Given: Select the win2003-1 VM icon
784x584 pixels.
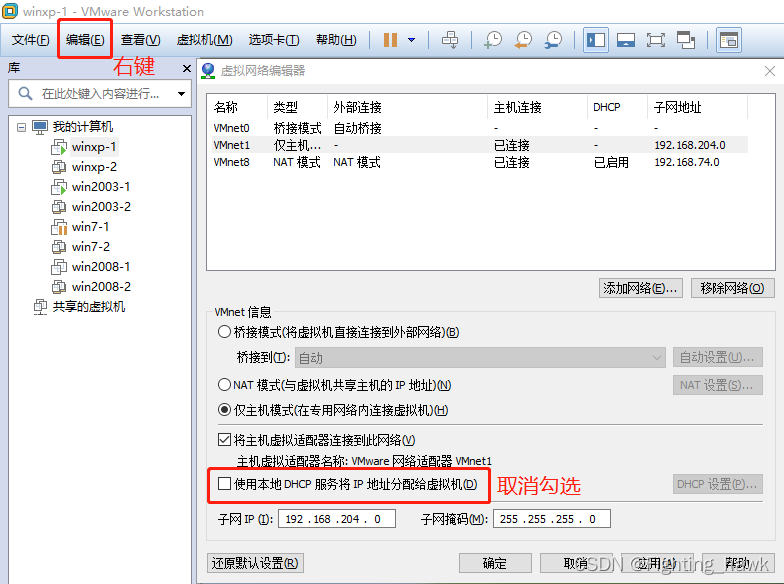Looking at the screenshot, I should [58, 187].
